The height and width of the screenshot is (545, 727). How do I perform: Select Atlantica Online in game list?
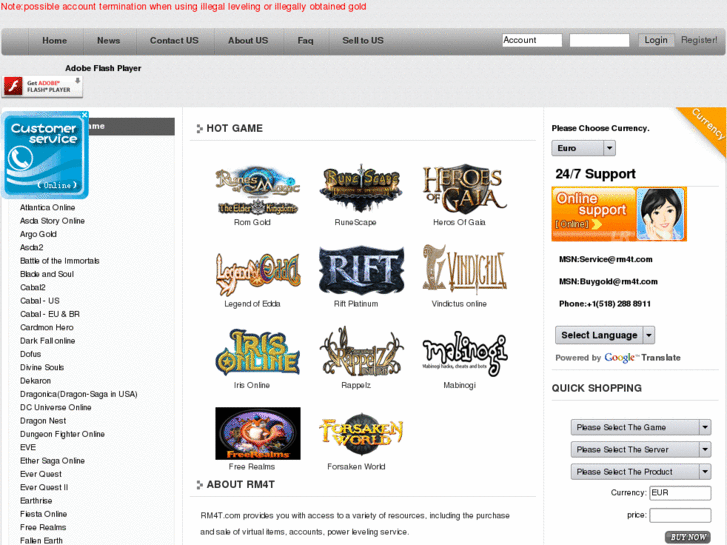(x=47, y=207)
